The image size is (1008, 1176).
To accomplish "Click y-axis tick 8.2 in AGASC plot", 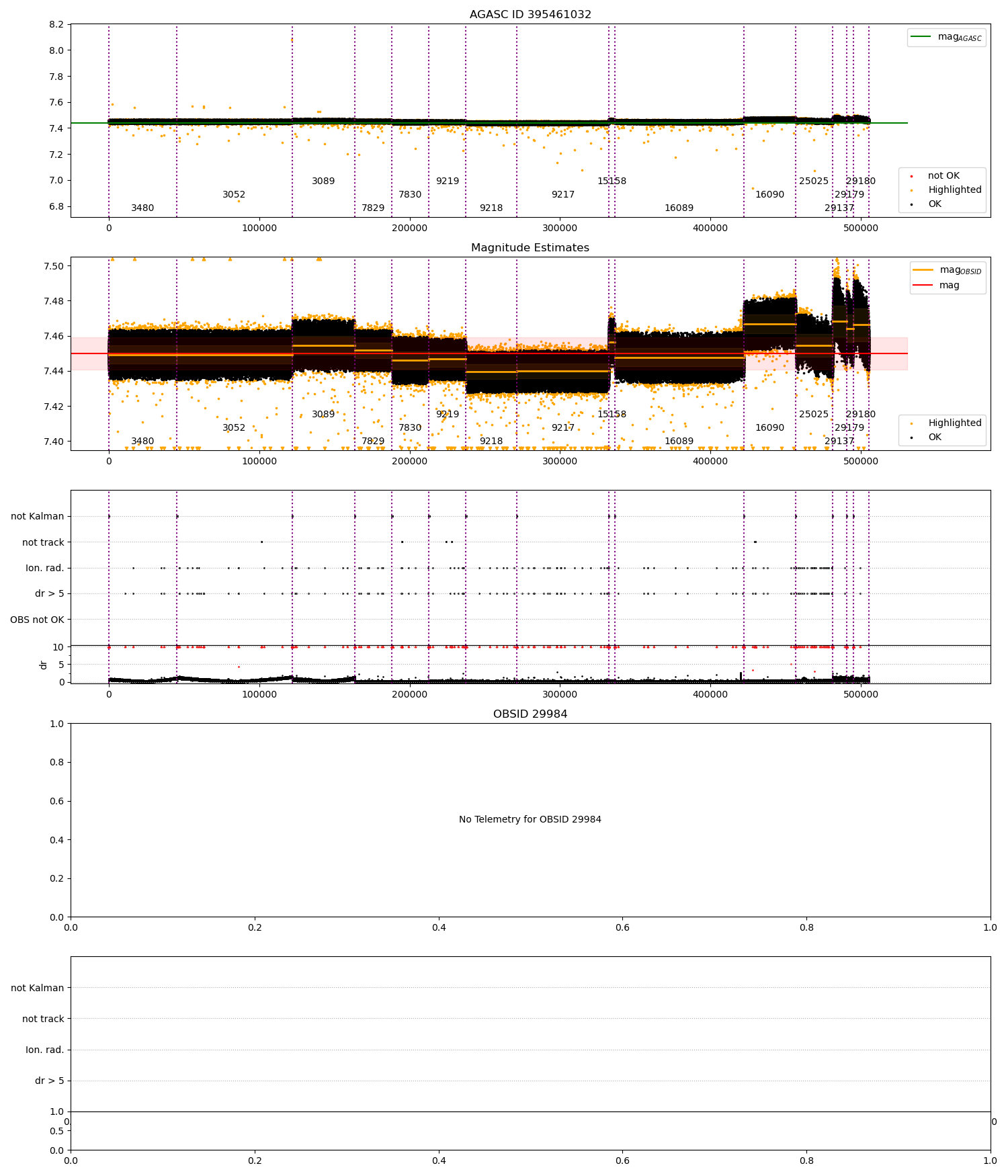I will (57, 25).
